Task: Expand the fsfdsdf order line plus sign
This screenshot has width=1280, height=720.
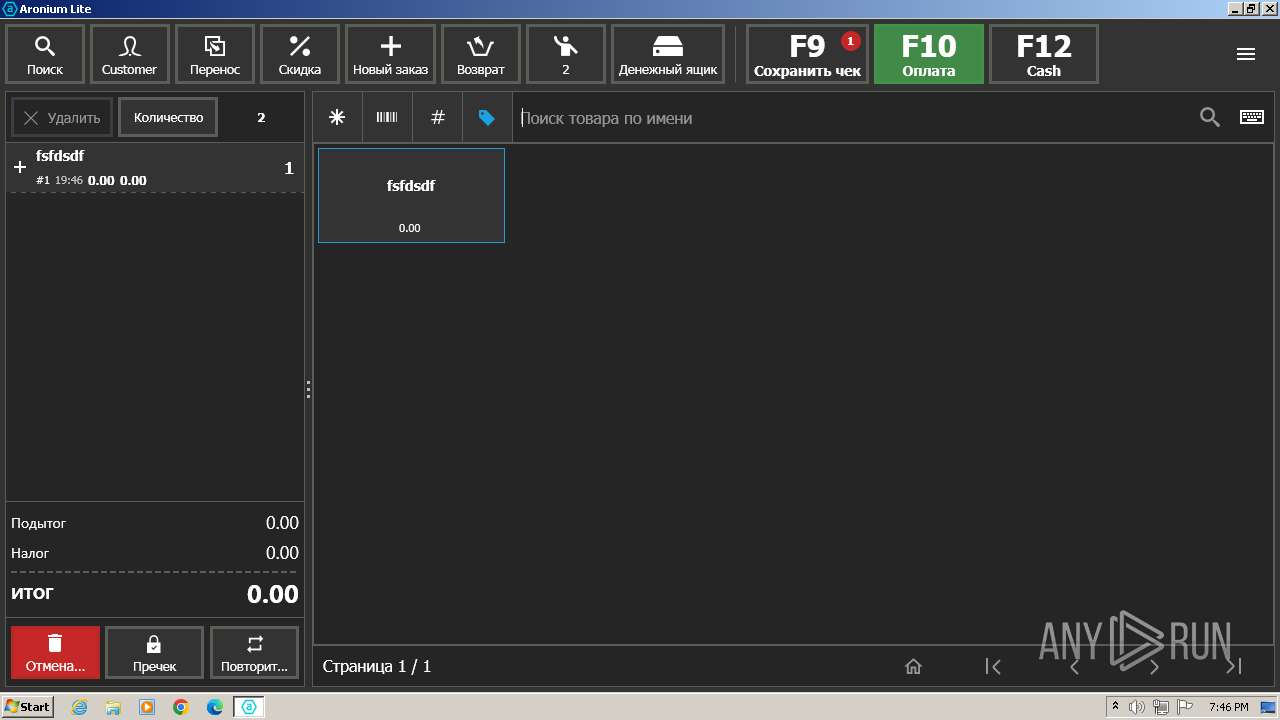Action: pyautogui.click(x=19, y=168)
